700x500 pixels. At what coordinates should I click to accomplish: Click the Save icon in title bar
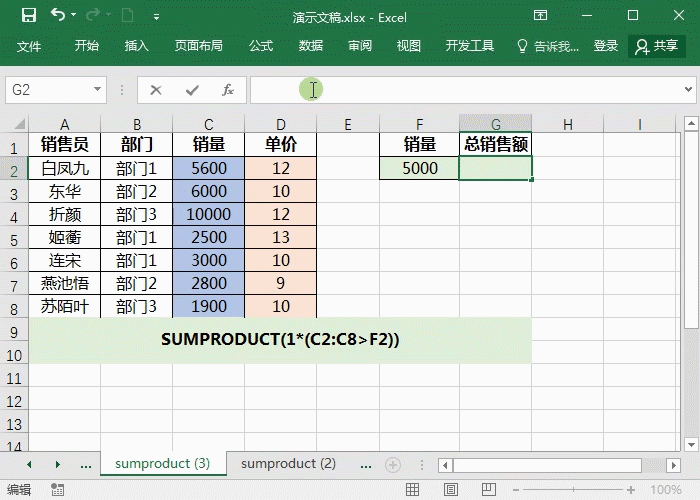coord(28,15)
